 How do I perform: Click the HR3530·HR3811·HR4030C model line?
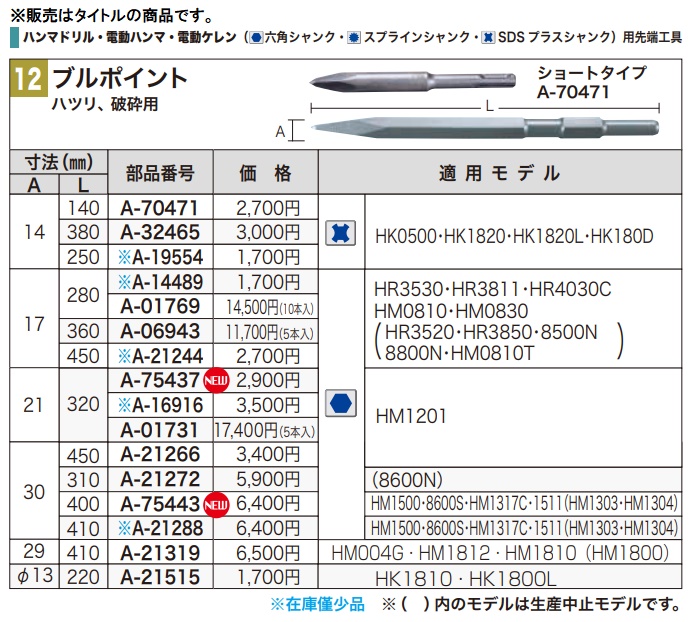[x=493, y=290]
